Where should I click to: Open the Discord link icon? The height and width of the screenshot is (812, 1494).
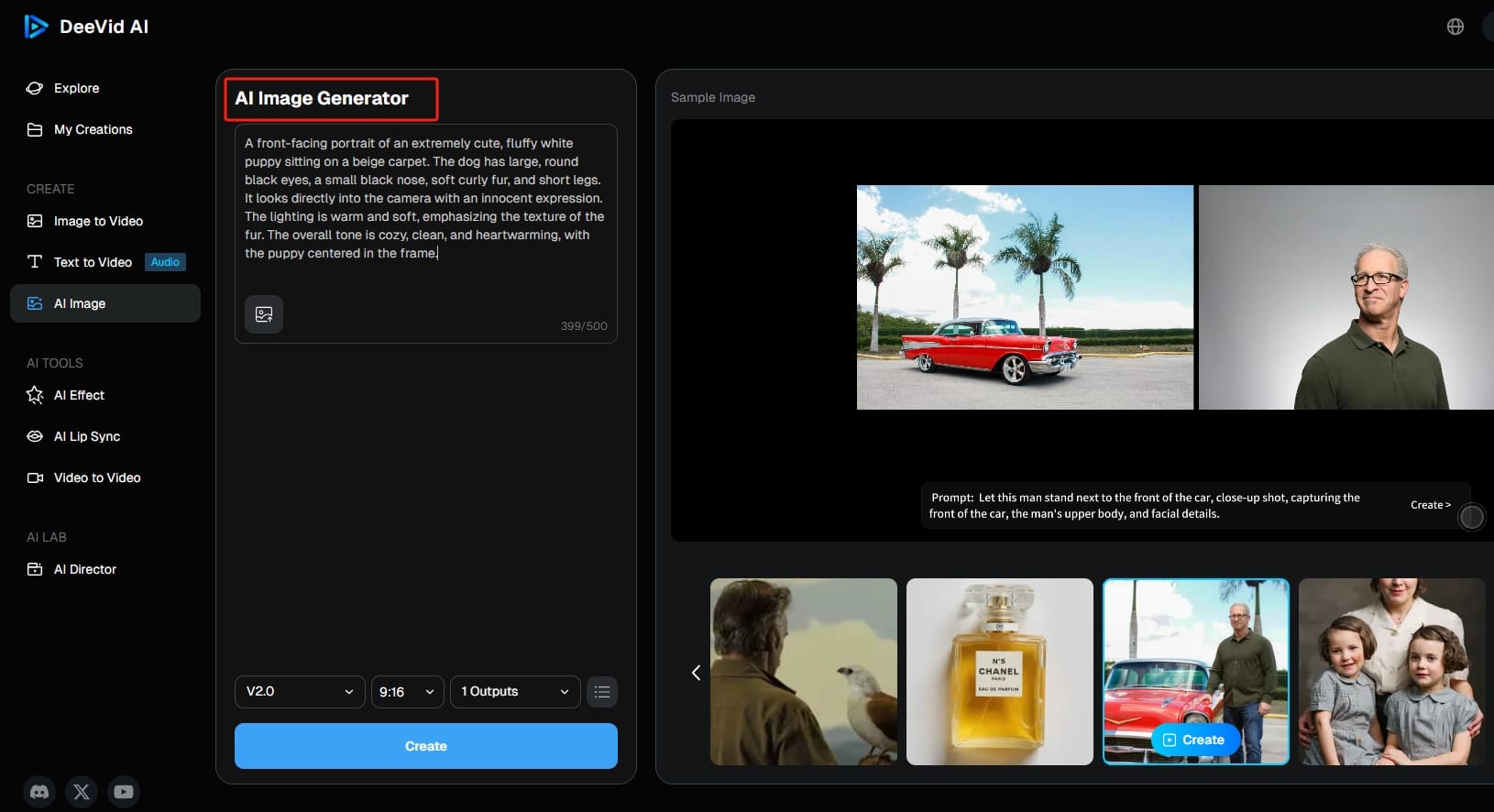39,792
